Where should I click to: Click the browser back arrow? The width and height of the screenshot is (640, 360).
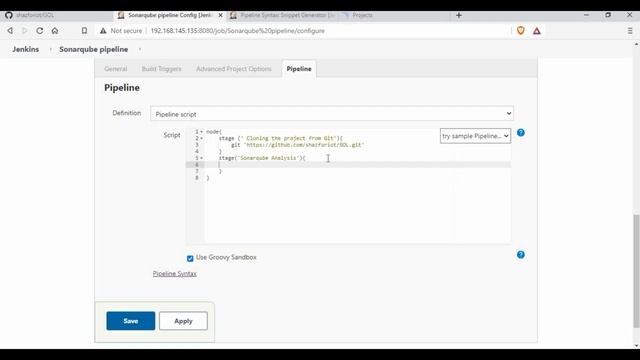click(10, 31)
